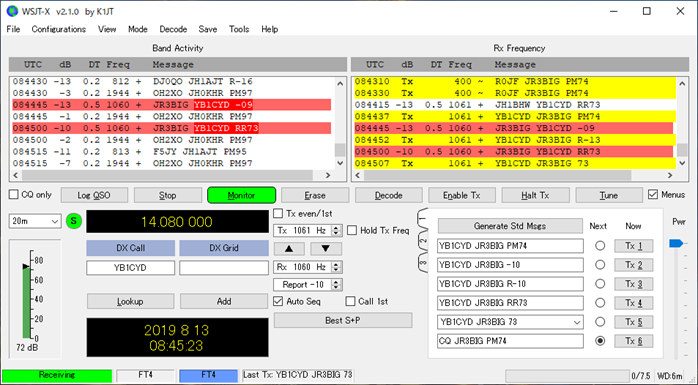Click the Stop button
This screenshot has width=698, height=385.
coord(168,195)
